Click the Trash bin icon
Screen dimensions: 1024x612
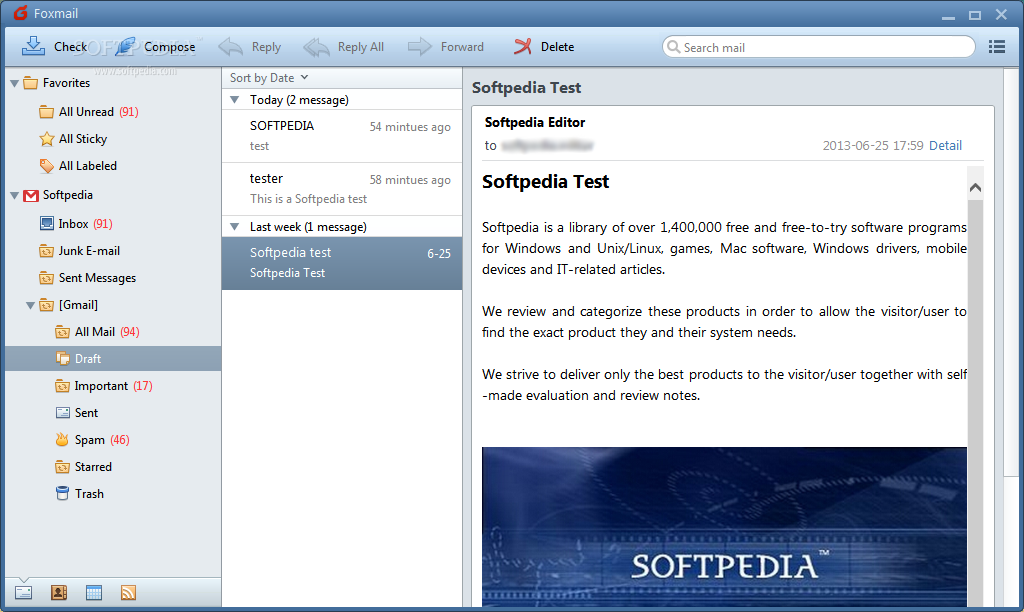[62, 493]
